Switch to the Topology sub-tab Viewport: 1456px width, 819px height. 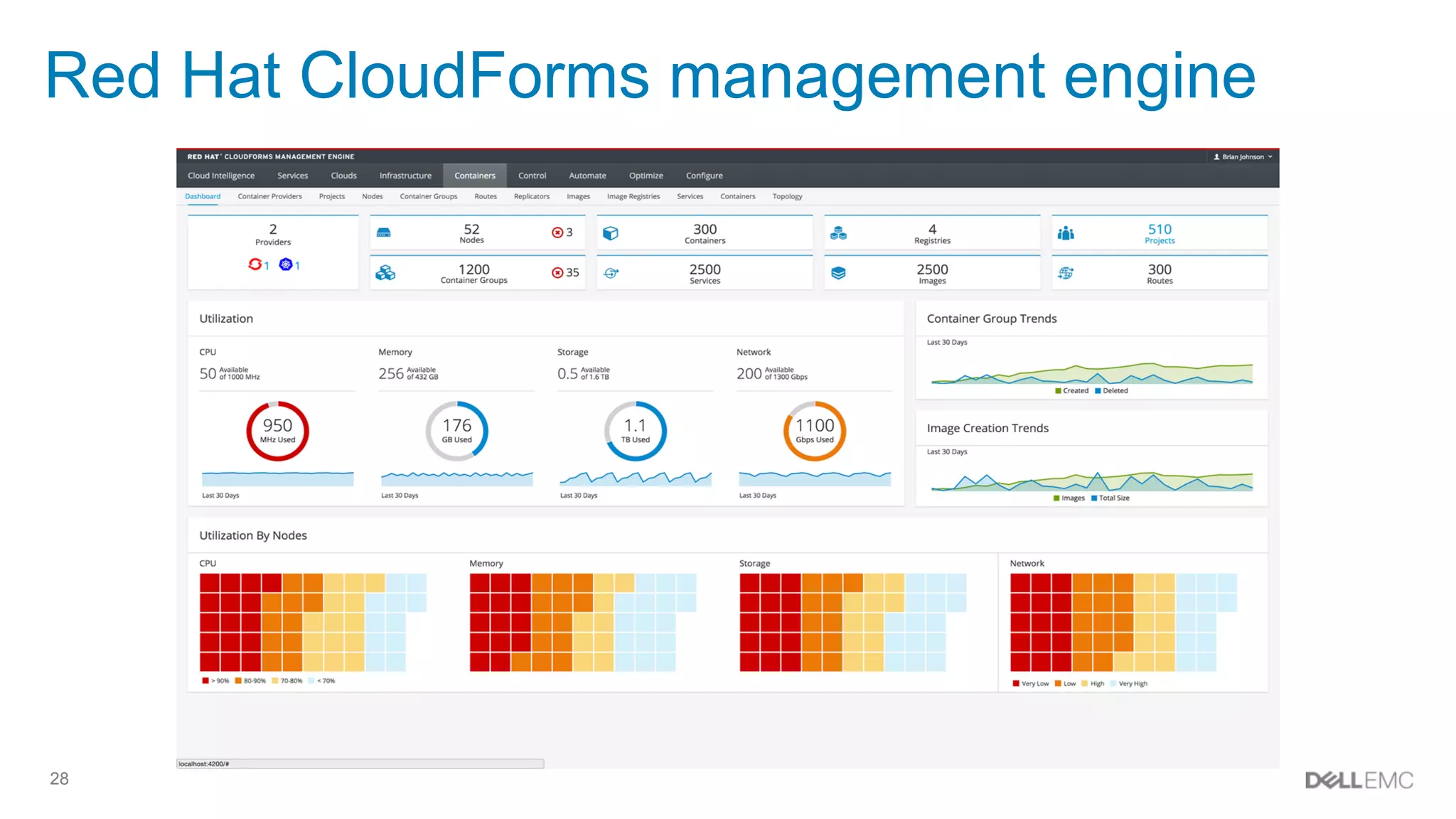click(x=787, y=197)
